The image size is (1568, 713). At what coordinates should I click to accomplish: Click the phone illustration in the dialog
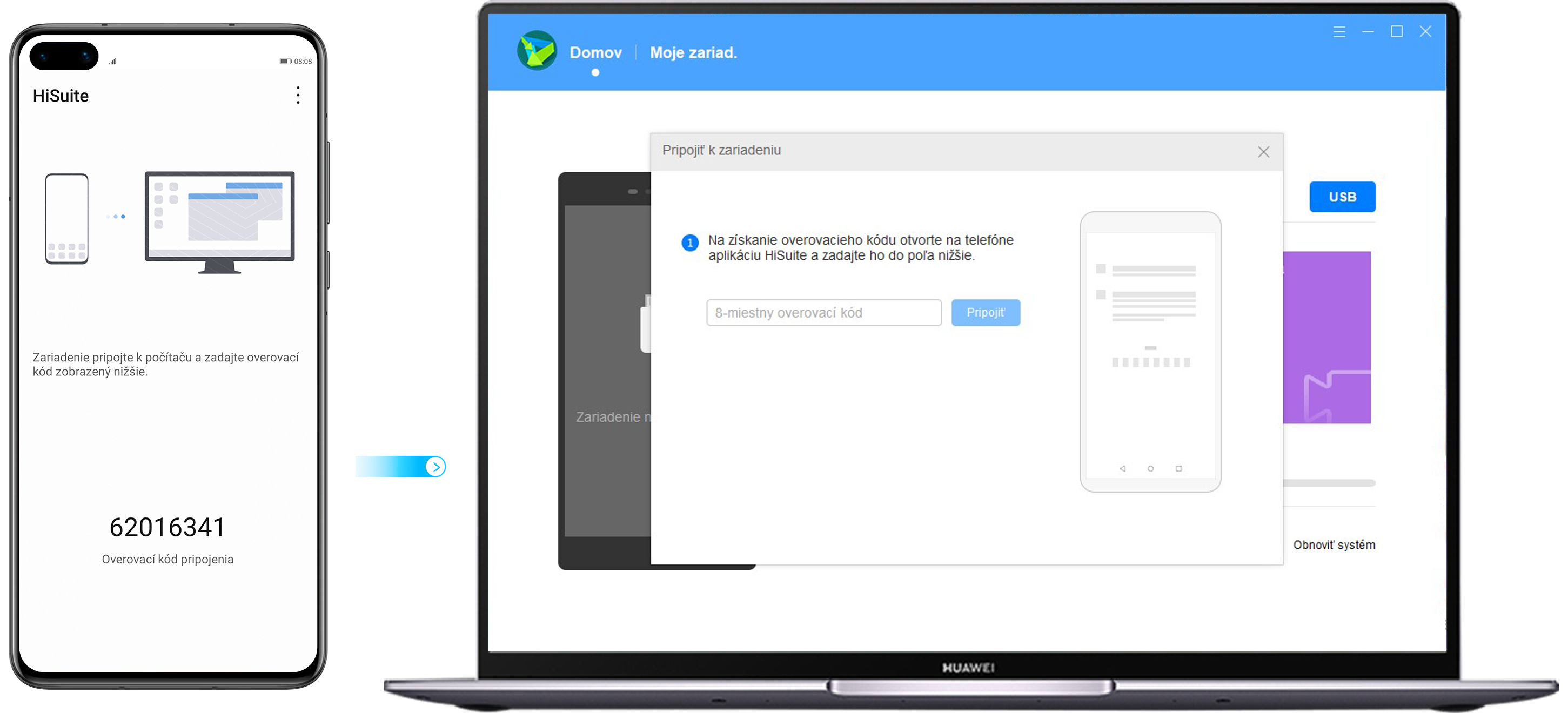point(1150,352)
